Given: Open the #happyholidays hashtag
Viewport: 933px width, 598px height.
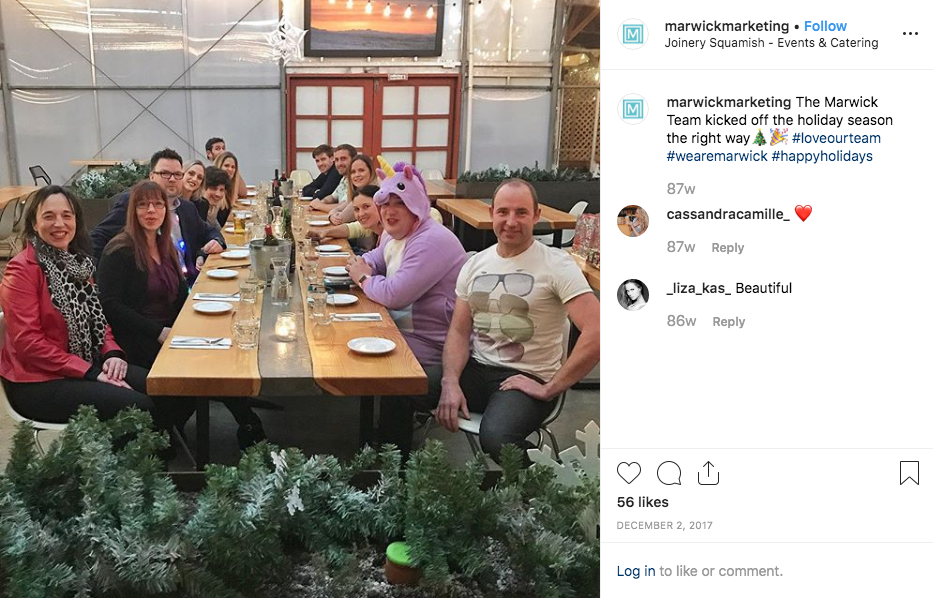Looking at the screenshot, I should 822,156.
